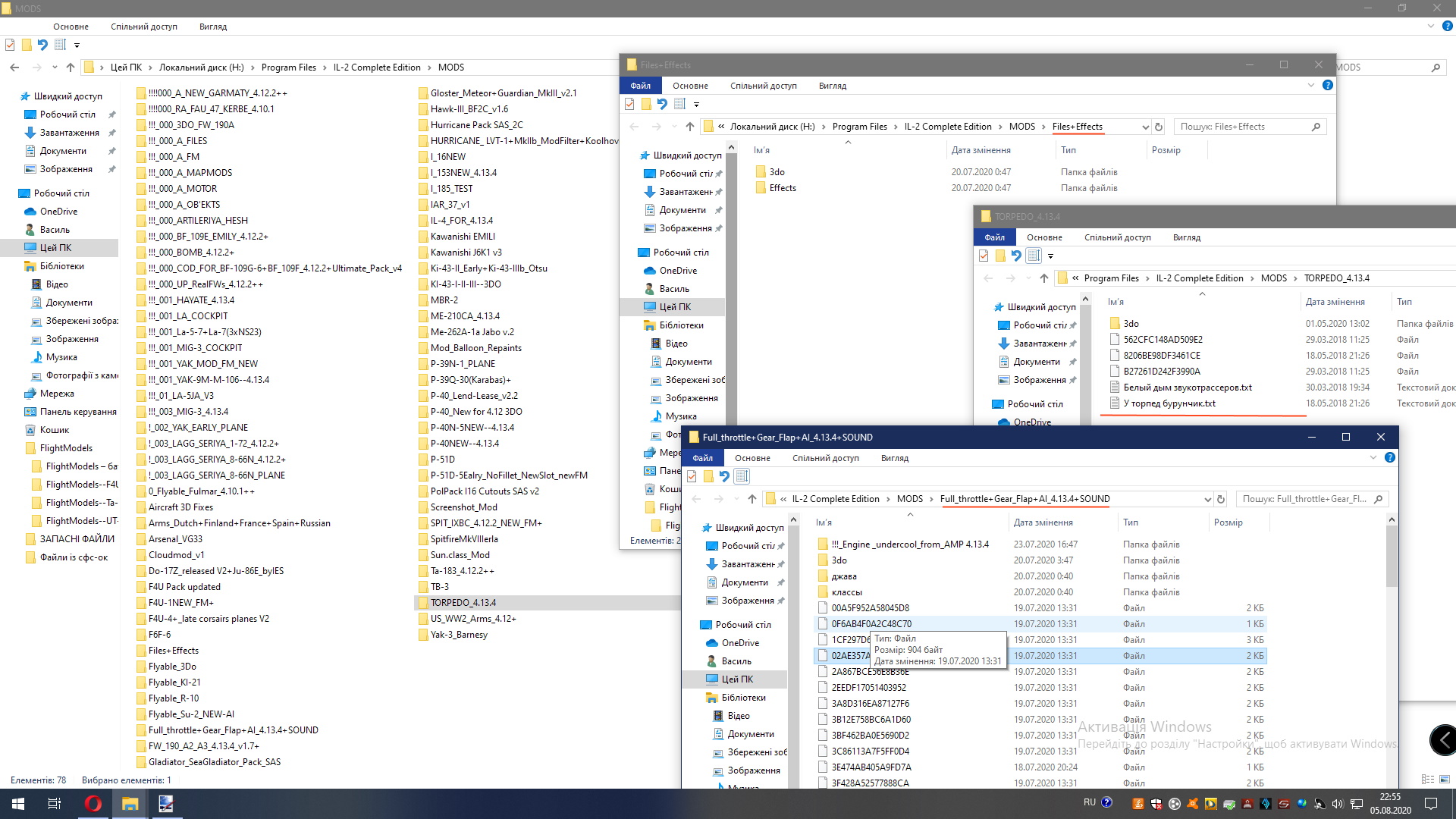Open Вигляд tab in Full_throttle window

point(894,458)
